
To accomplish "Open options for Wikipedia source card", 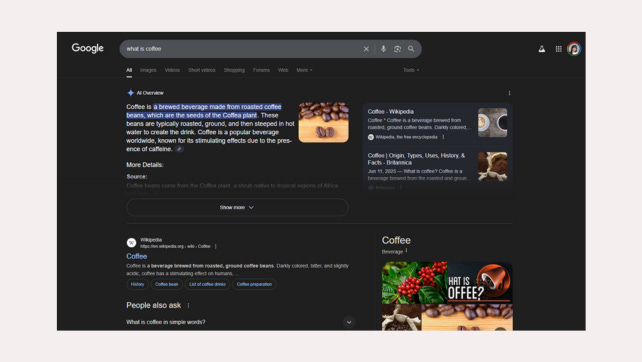I will tap(443, 137).
